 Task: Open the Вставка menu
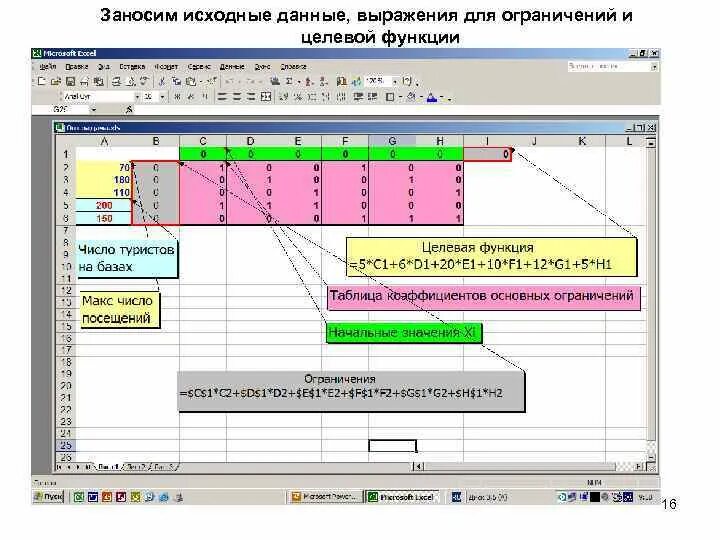tap(132, 67)
